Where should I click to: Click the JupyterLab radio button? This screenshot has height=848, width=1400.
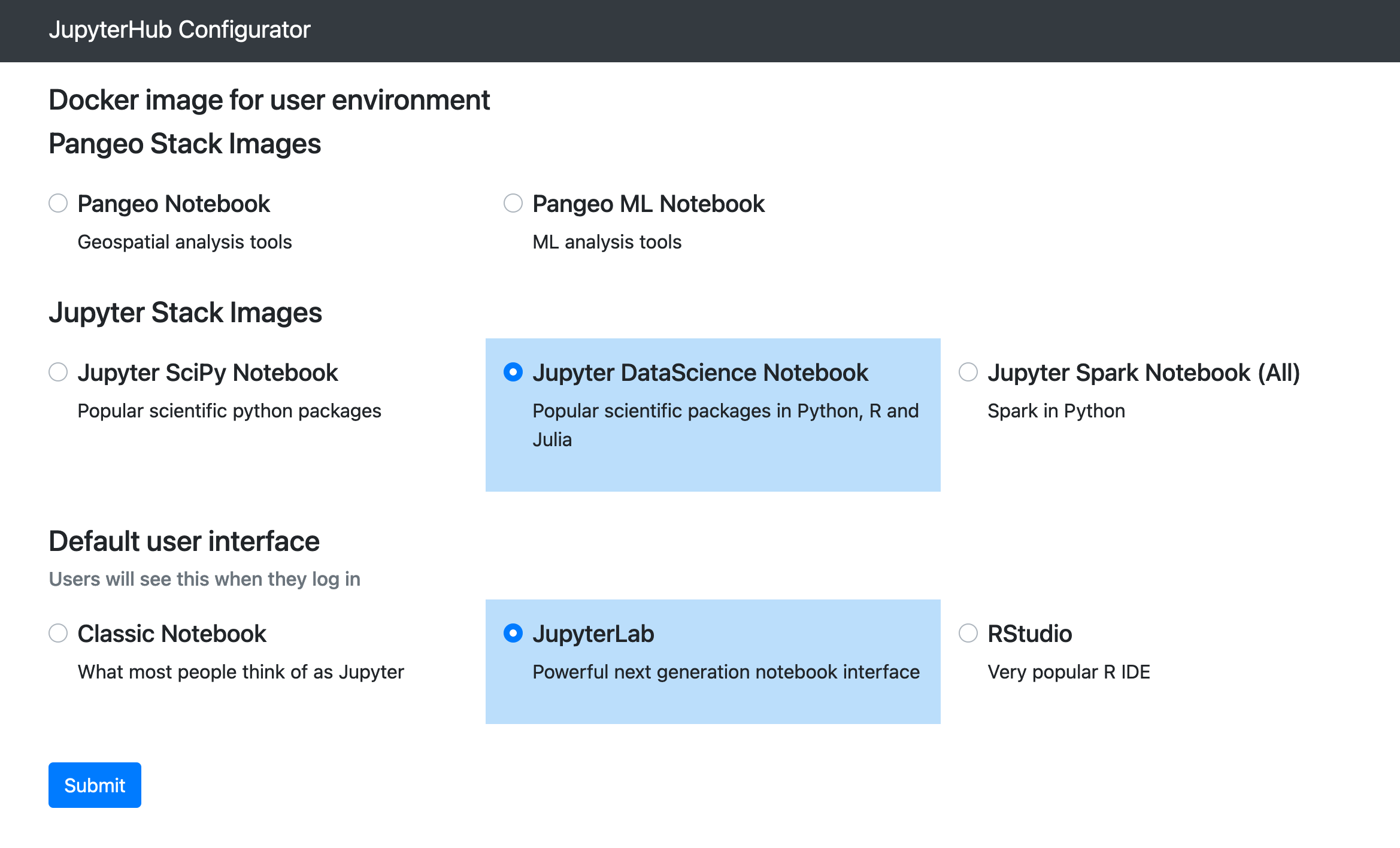pos(513,633)
